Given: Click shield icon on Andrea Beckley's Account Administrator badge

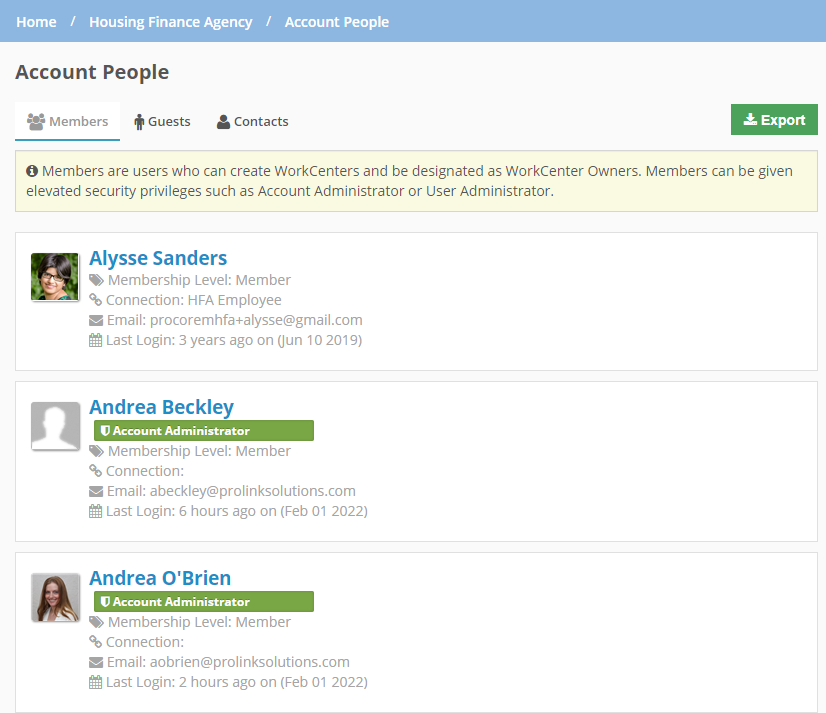Looking at the screenshot, I should pyautogui.click(x=105, y=431).
